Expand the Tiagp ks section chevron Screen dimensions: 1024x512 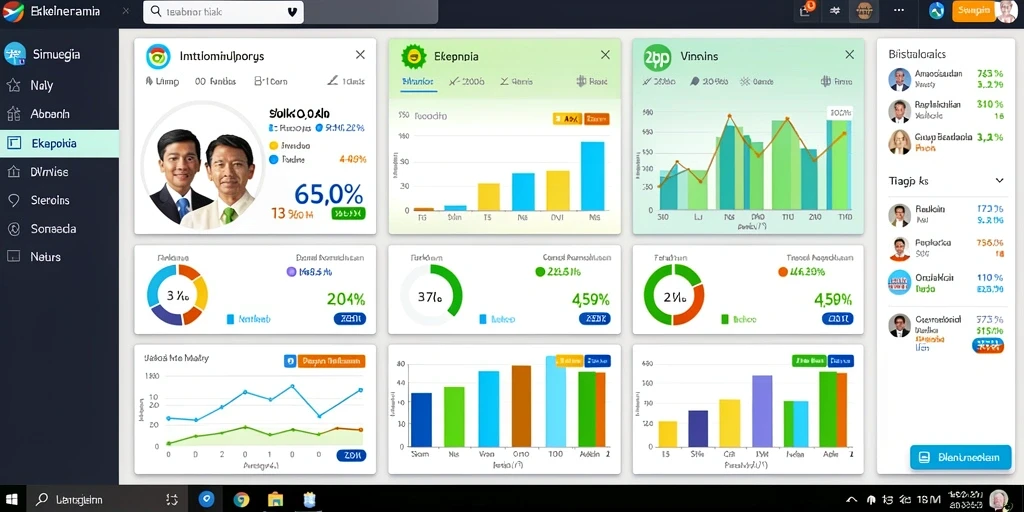point(999,180)
